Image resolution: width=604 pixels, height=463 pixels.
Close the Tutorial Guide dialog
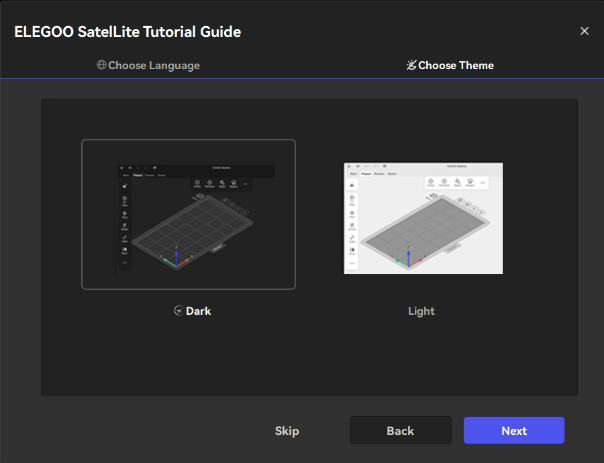tap(585, 31)
